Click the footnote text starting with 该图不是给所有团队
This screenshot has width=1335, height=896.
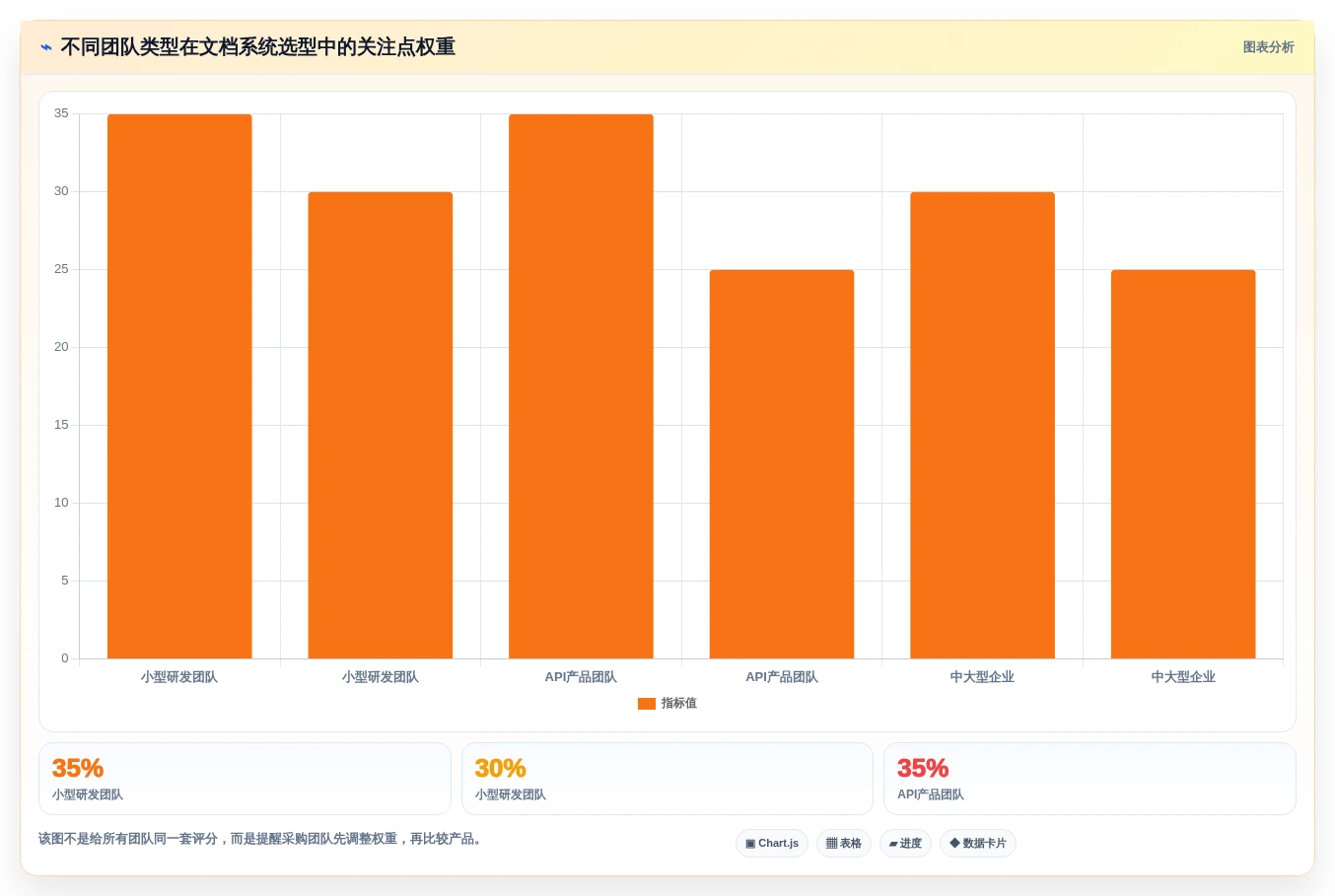[x=261, y=839]
